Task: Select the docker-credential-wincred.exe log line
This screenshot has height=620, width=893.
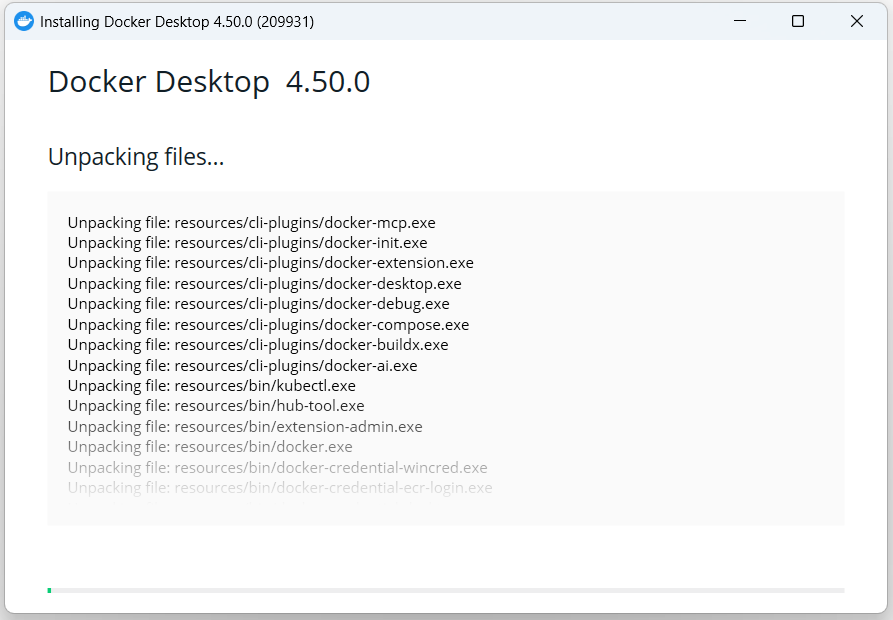Action: (x=277, y=467)
